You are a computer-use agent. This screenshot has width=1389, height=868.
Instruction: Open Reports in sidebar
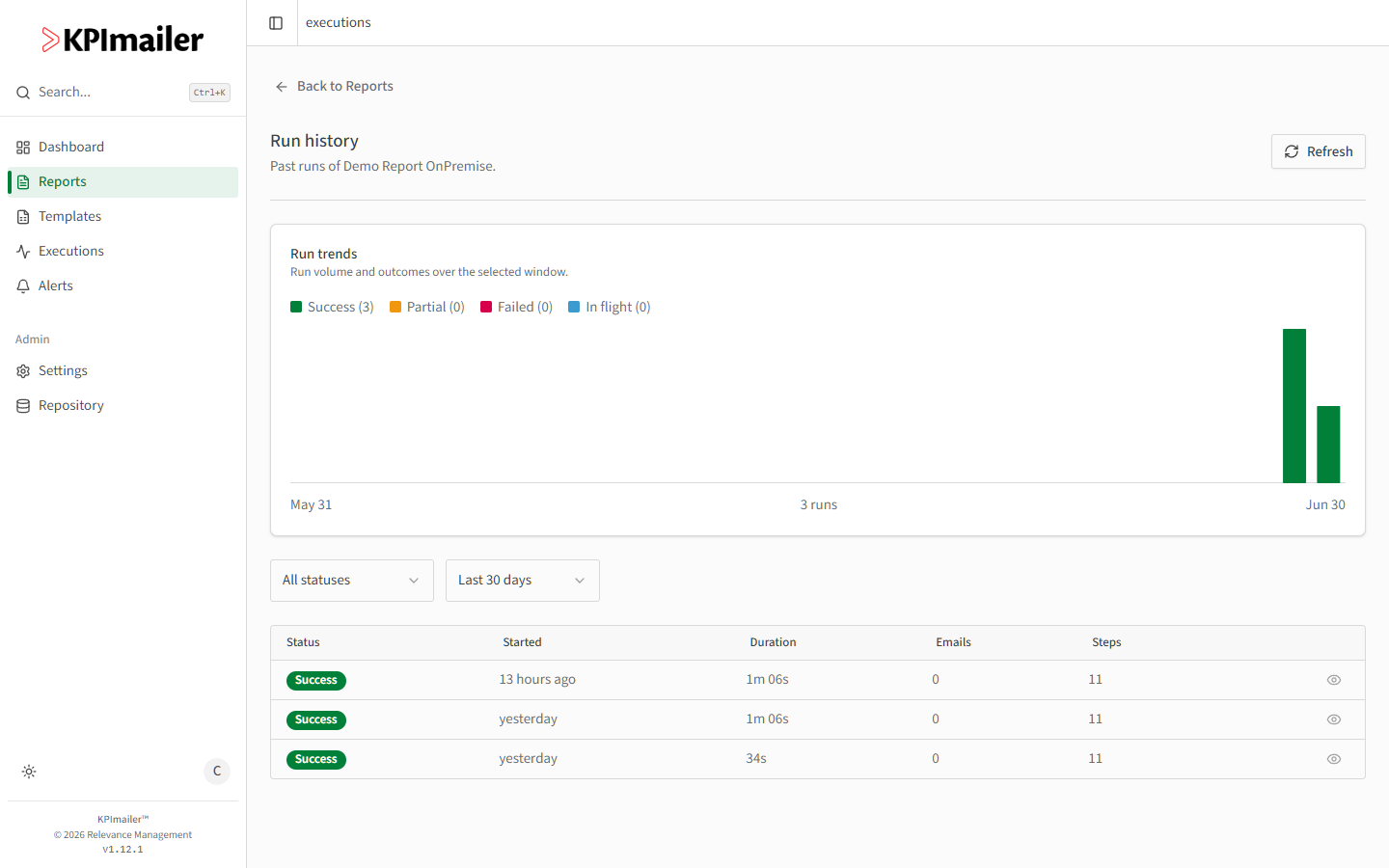[x=123, y=182]
